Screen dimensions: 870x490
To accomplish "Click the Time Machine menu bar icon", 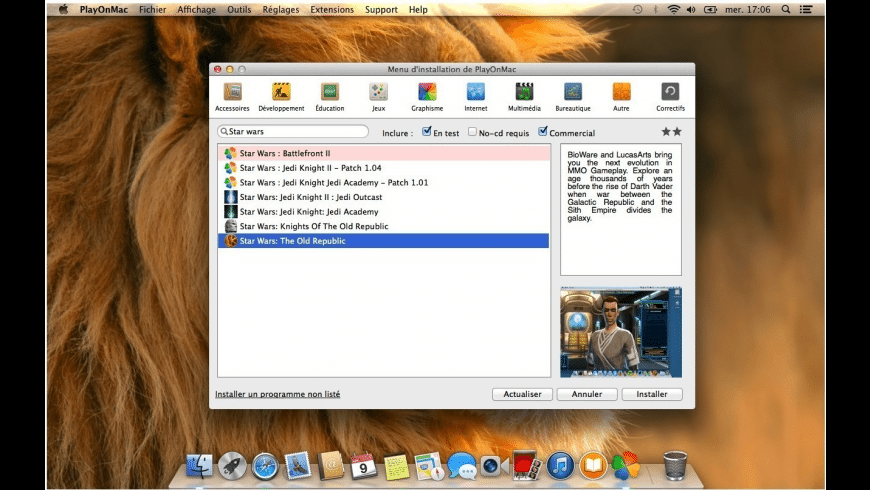I will (x=638, y=9).
